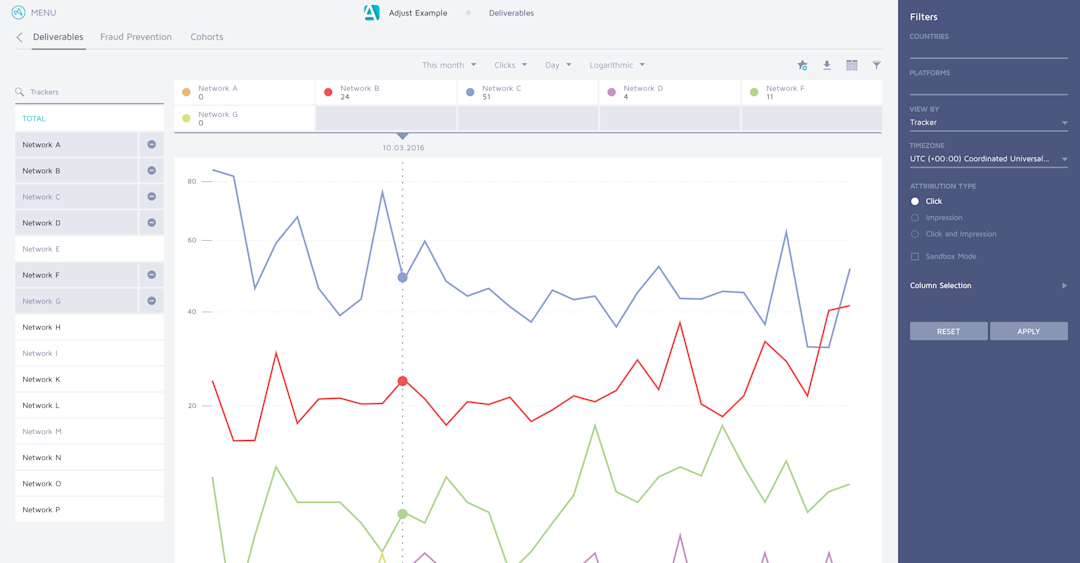This screenshot has height=563, width=1080.
Task: Switch to table view icon
Action: (x=852, y=65)
